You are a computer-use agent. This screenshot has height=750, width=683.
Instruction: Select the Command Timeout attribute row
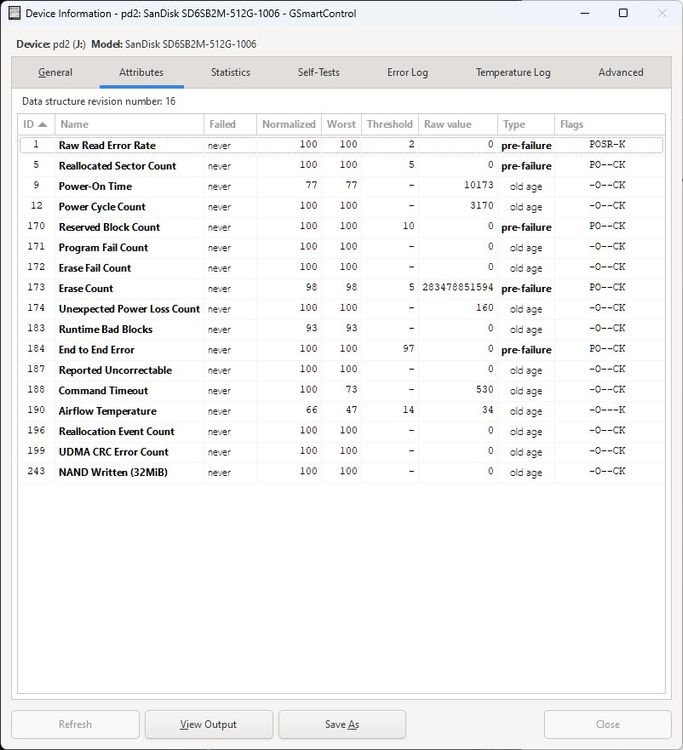pyautogui.click(x=342, y=390)
